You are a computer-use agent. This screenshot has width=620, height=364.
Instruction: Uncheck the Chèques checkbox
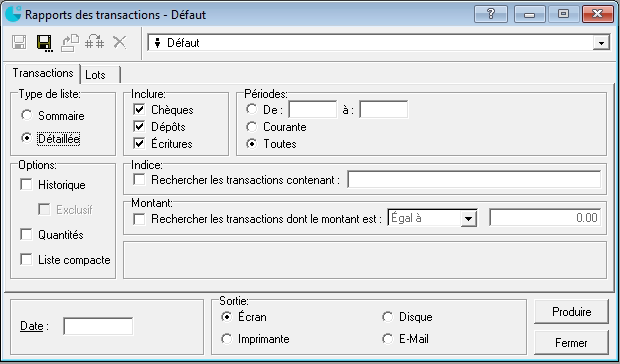pyautogui.click(x=139, y=109)
